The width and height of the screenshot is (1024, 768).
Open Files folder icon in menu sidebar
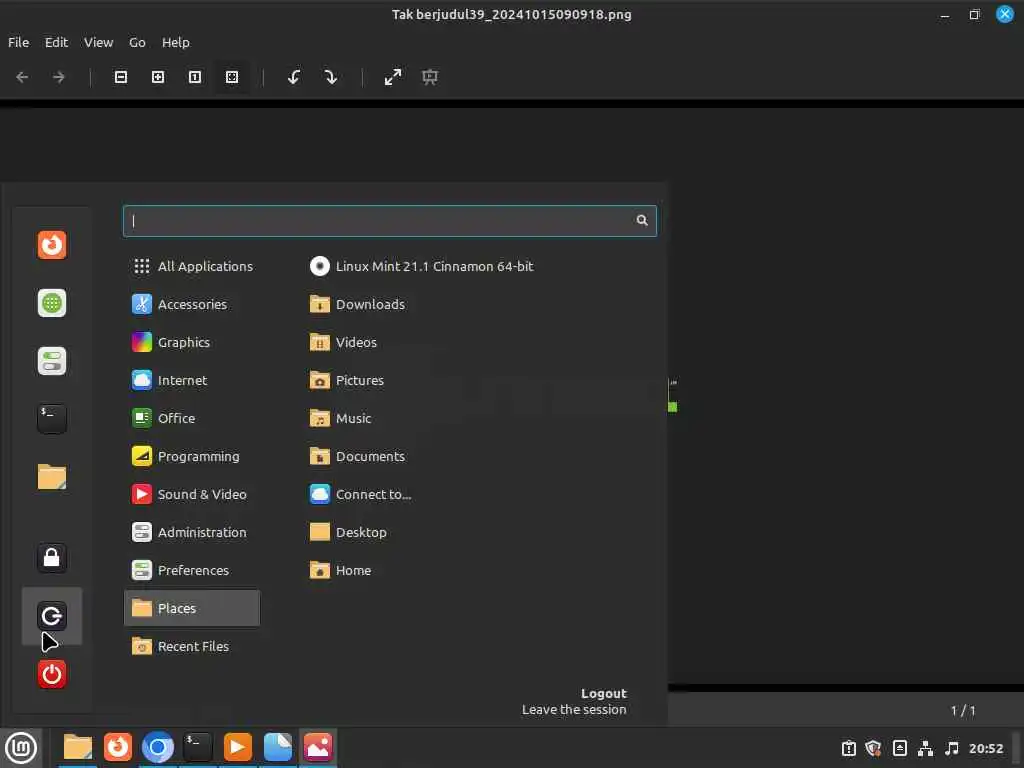tap(52, 477)
